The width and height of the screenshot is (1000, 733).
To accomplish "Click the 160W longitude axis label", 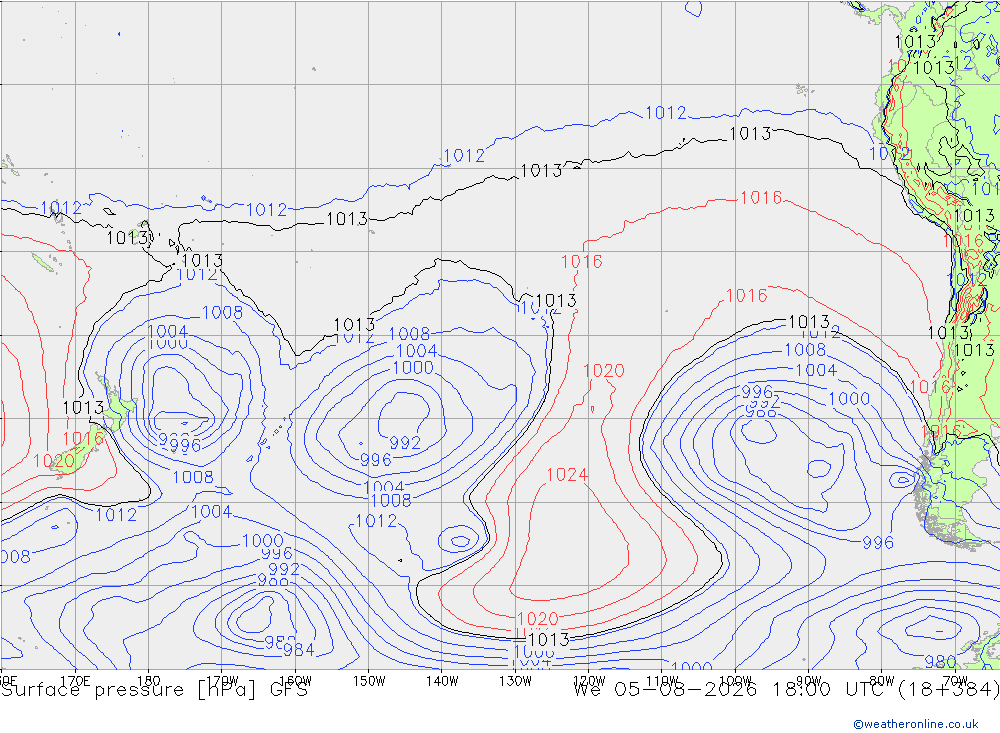I will pyautogui.click(x=295, y=681).
